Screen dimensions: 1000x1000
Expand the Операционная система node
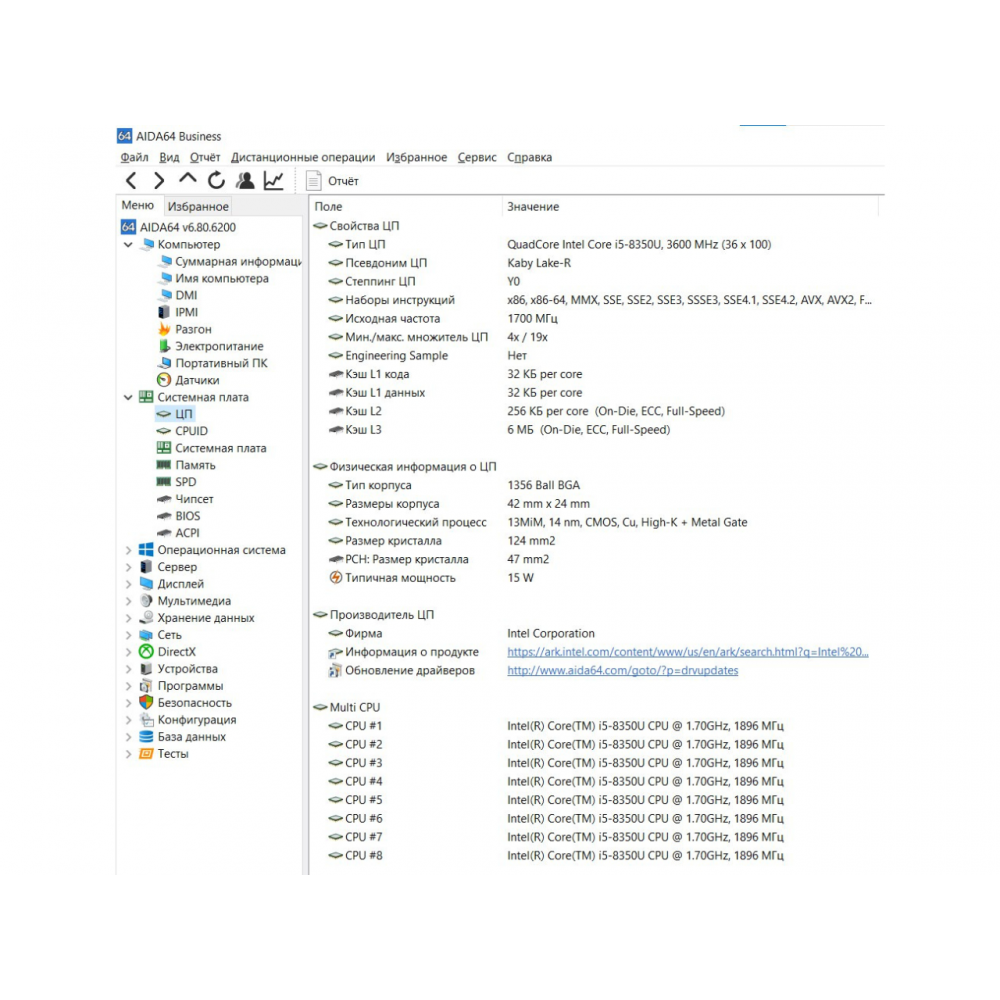click(128, 550)
